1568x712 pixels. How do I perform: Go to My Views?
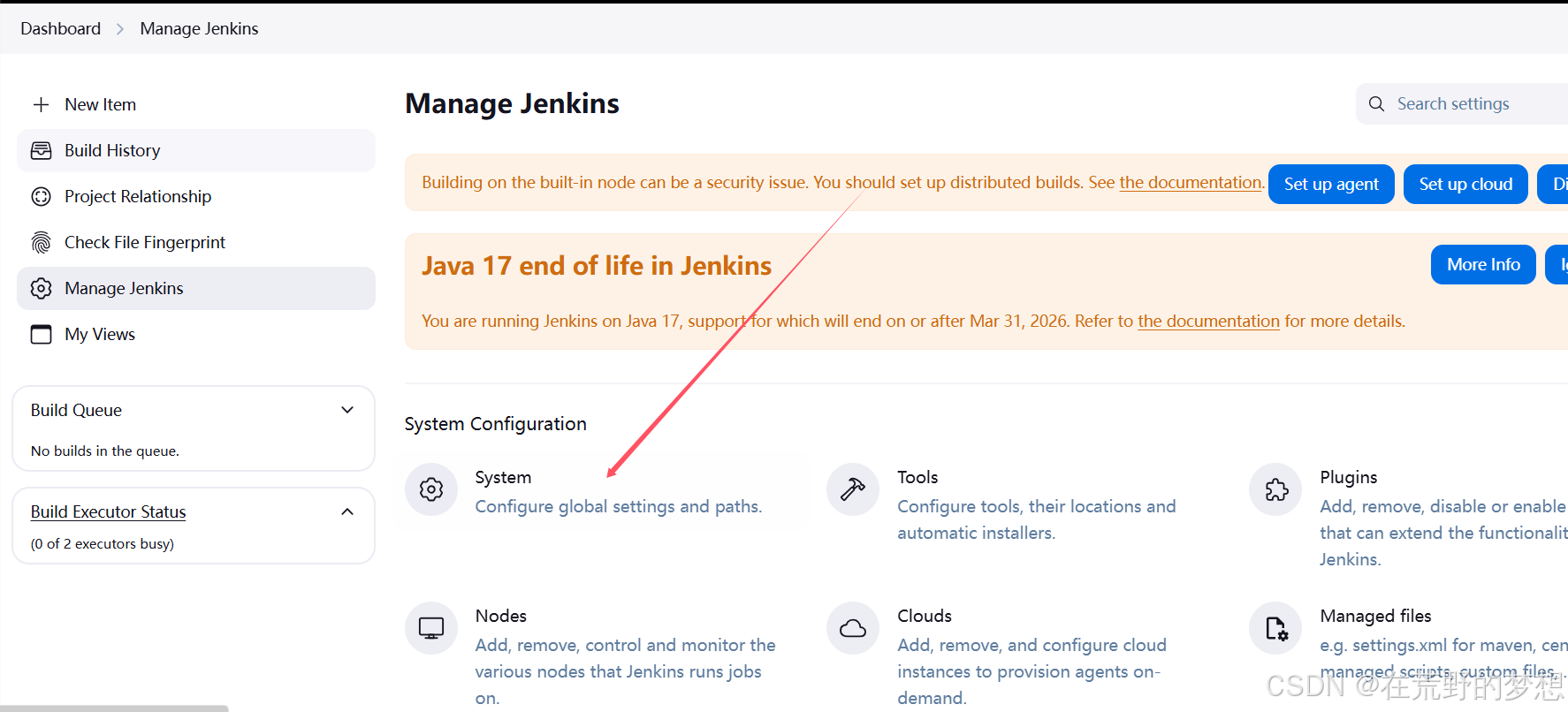pos(195,334)
